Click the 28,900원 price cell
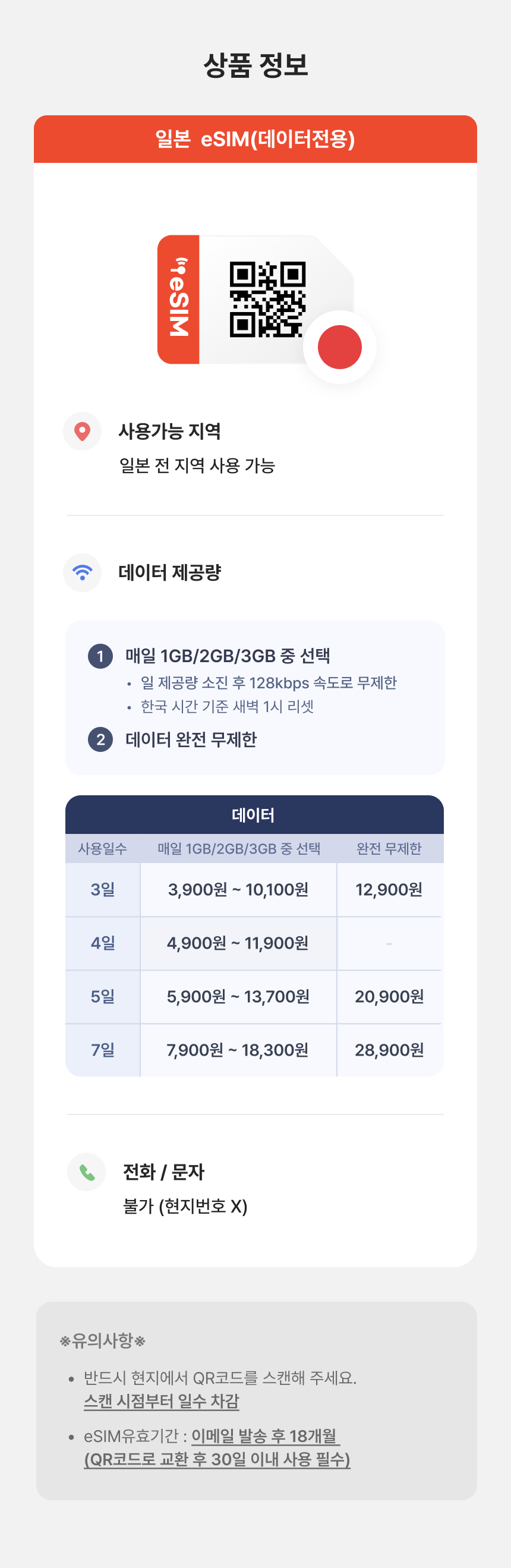The height and width of the screenshot is (1568, 511). [x=389, y=1050]
